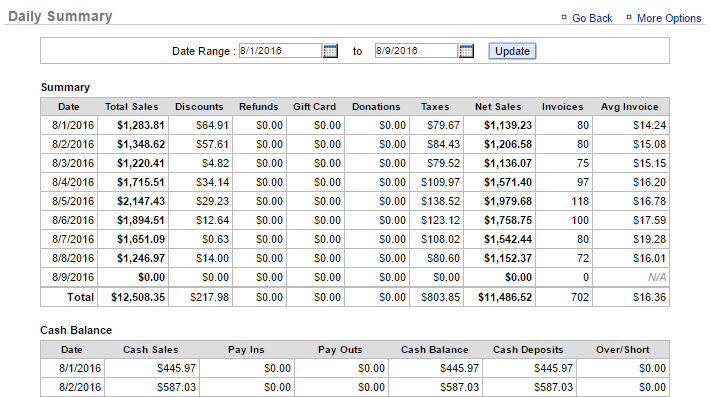The height and width of the screenshot is (397, 710).
Task: Click the Refunds column header
Action: [x=259, y=107]
